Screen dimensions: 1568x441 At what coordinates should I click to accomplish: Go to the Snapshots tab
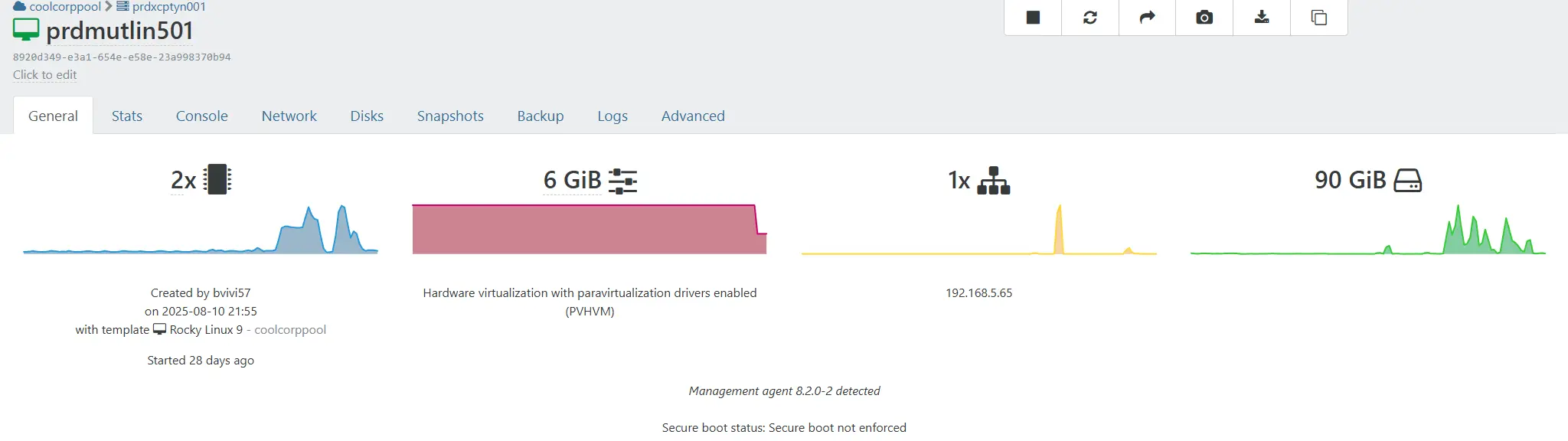click(x=450, y=116)
